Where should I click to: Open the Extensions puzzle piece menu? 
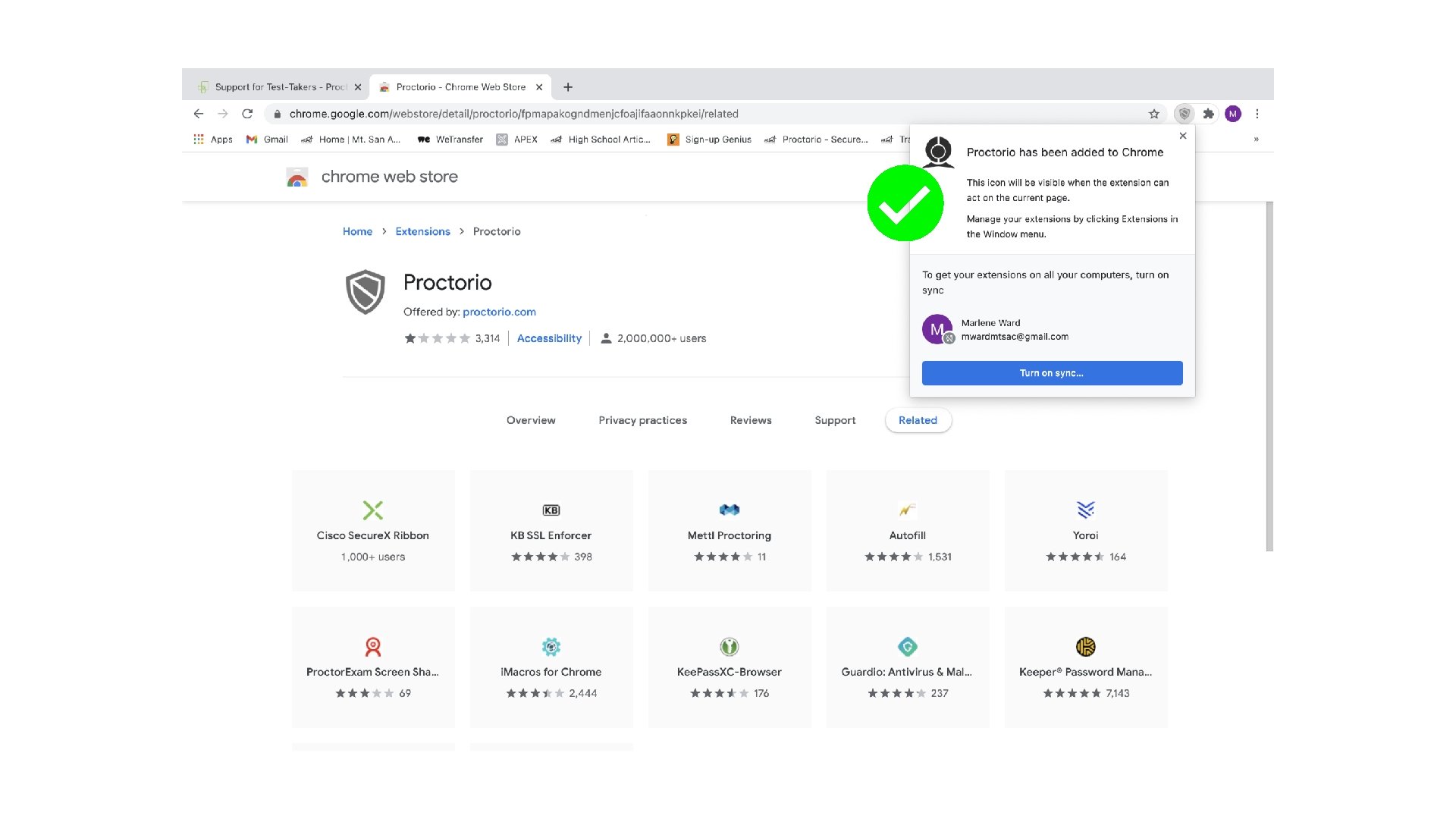(x=1209, y=114)
